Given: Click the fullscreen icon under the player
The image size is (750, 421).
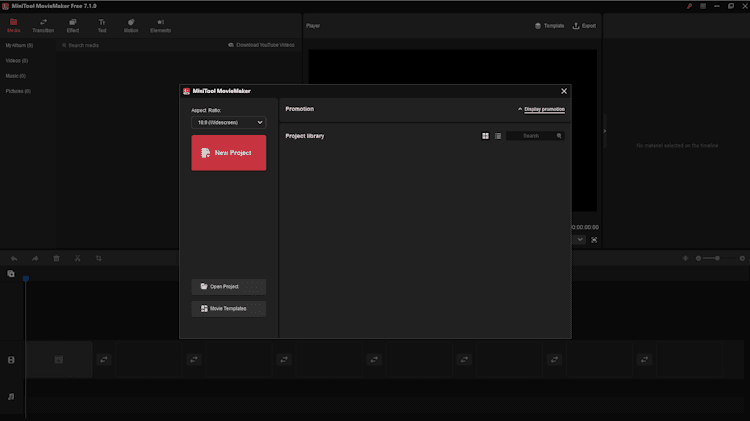Looking at the screenshot, I should click(594, 240).
